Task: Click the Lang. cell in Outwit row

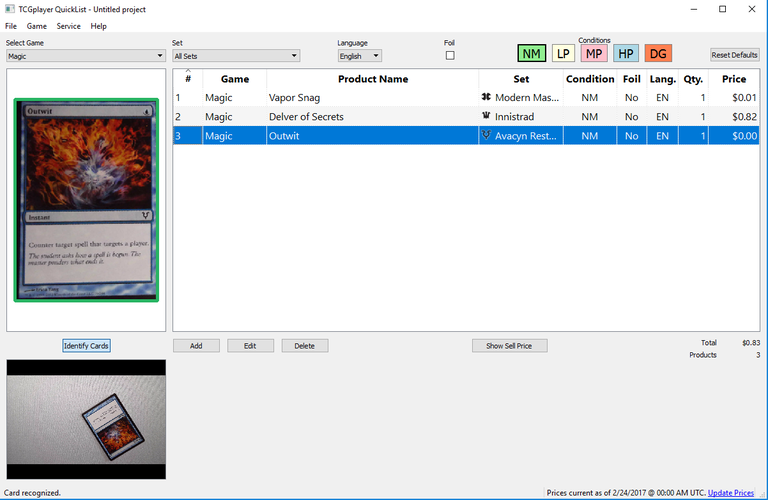Action: [x=663, y=136]
